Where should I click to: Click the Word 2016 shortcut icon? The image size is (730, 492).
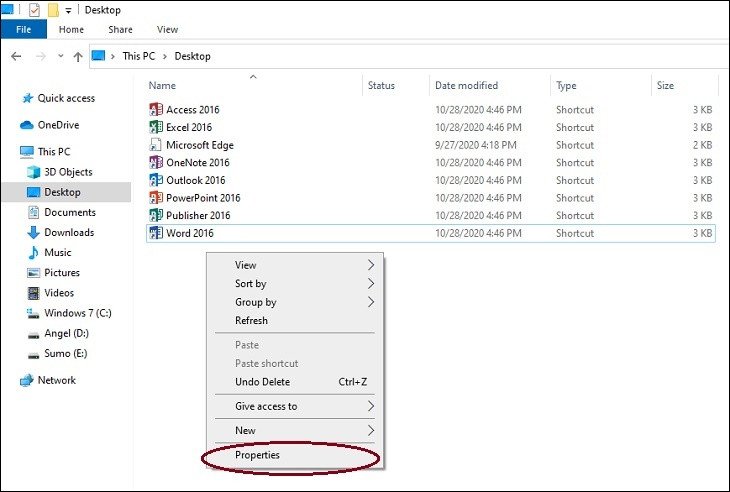point(155,233)
